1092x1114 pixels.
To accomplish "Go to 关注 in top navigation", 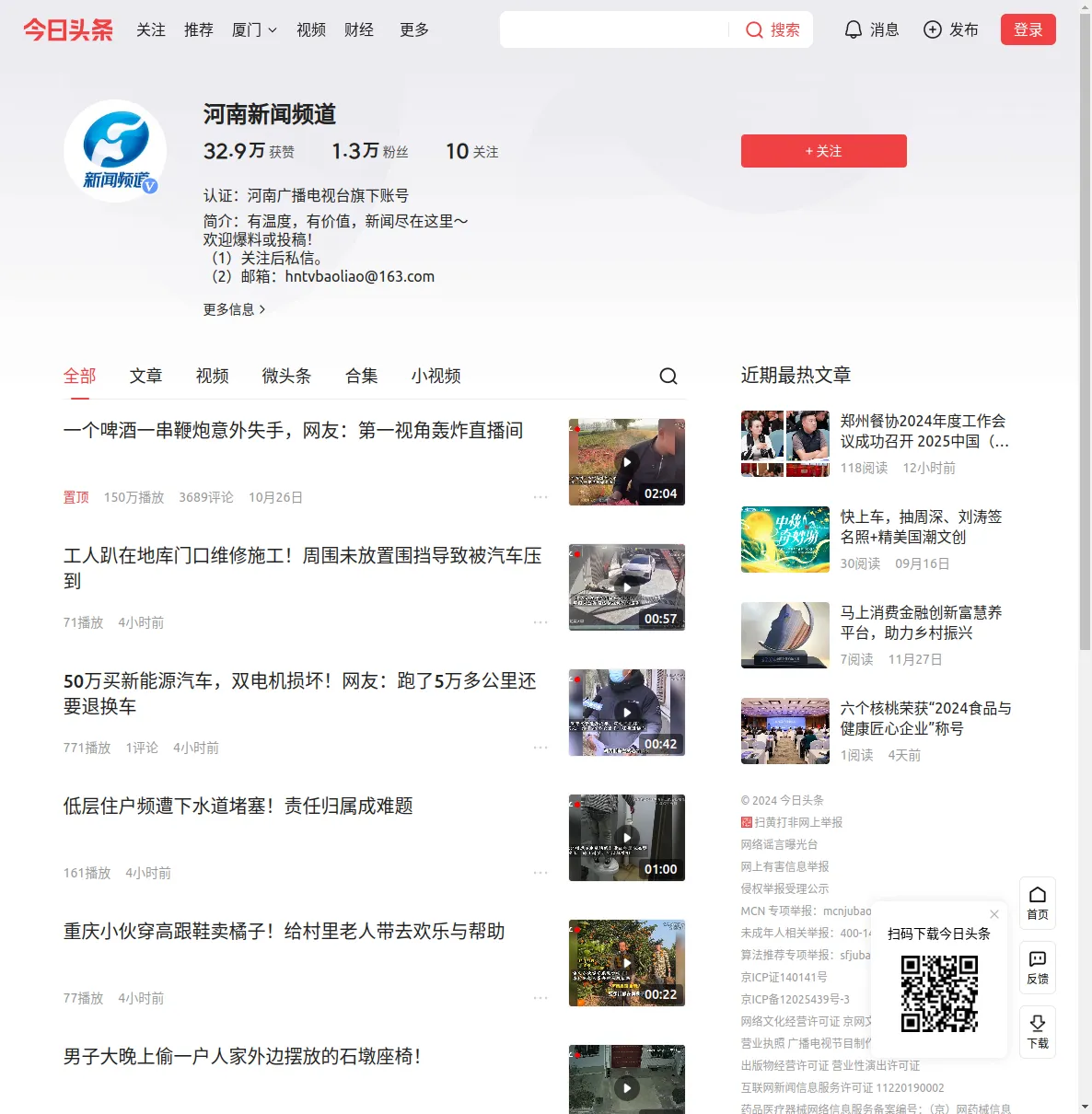I will point(151,29).
